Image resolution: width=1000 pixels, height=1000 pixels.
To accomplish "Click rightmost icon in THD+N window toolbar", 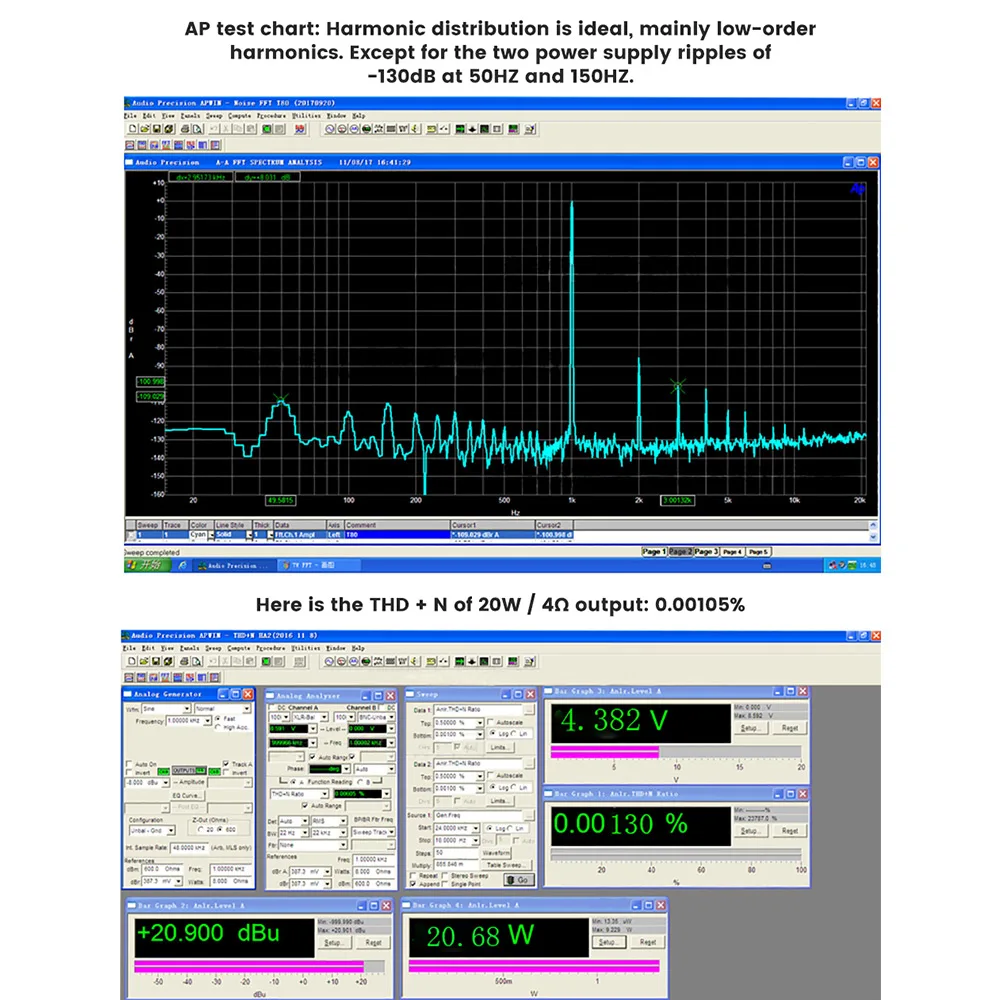I will pyautogui.click(x=530, y=661).
